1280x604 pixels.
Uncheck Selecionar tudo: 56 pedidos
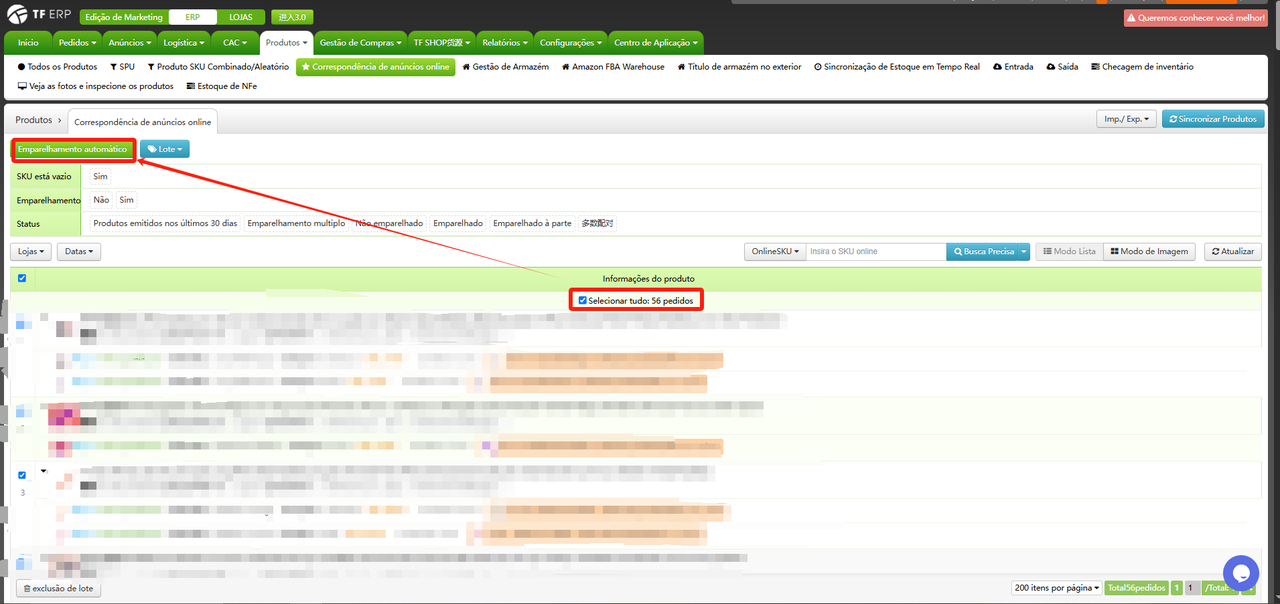pos(583,300)
